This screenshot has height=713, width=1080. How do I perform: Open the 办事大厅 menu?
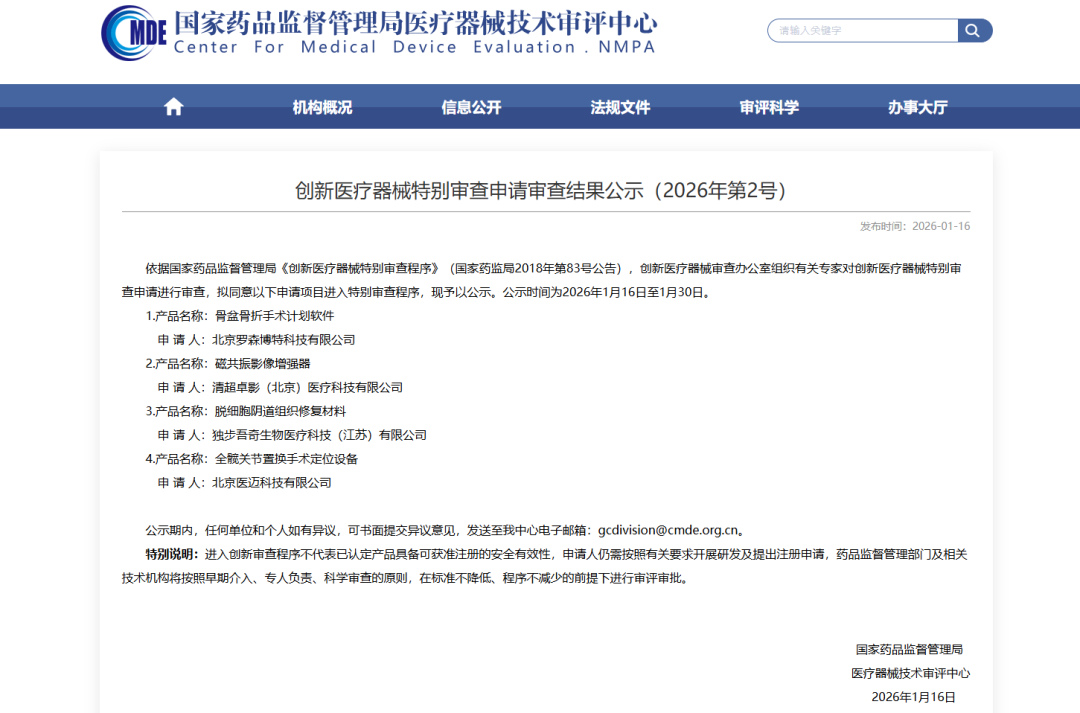coord(917,107)
